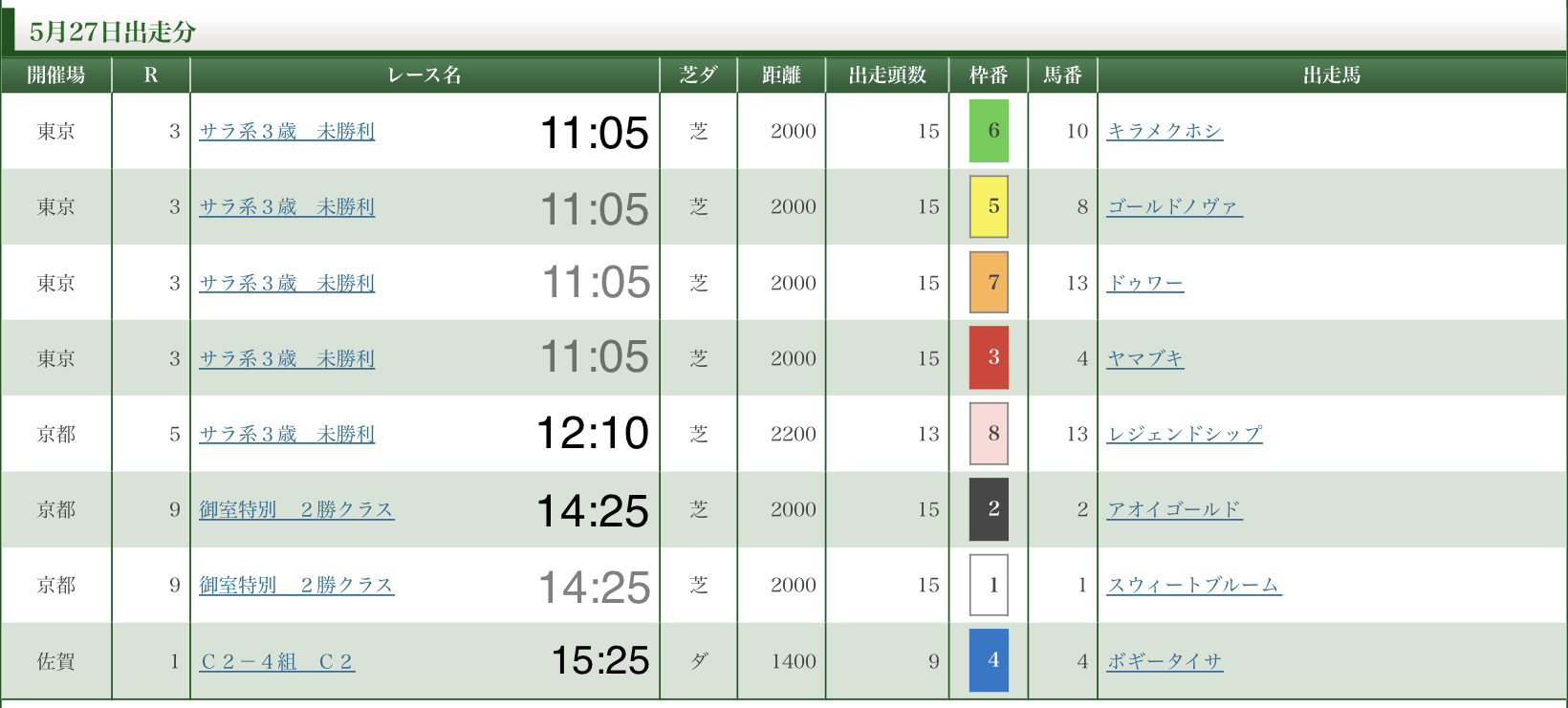Screen dimensions: 1568x708
Task: Open the C2-4組 C2 race link
Action: tap(277, 661)
